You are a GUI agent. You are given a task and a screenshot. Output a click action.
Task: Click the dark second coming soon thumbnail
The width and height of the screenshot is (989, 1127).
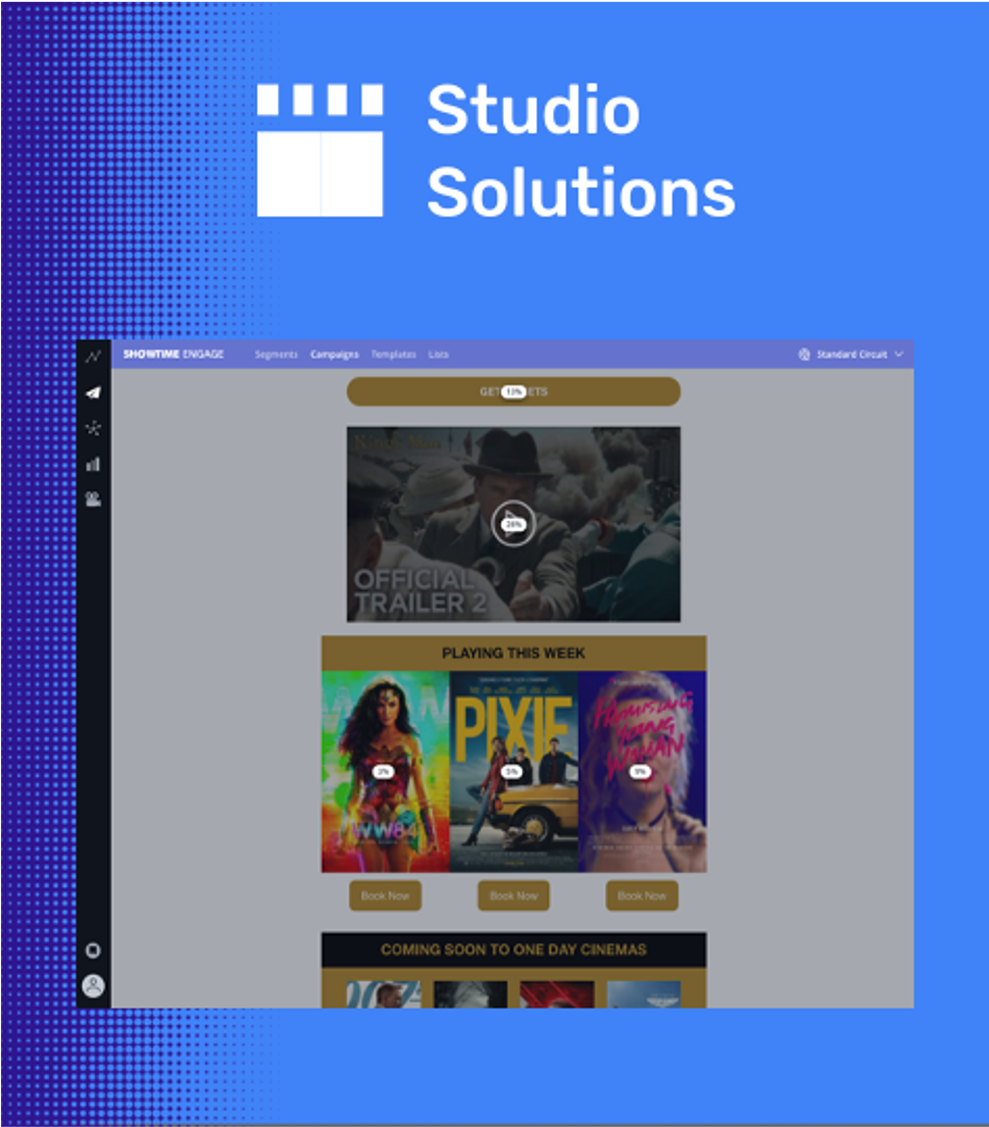coord(471,995)
